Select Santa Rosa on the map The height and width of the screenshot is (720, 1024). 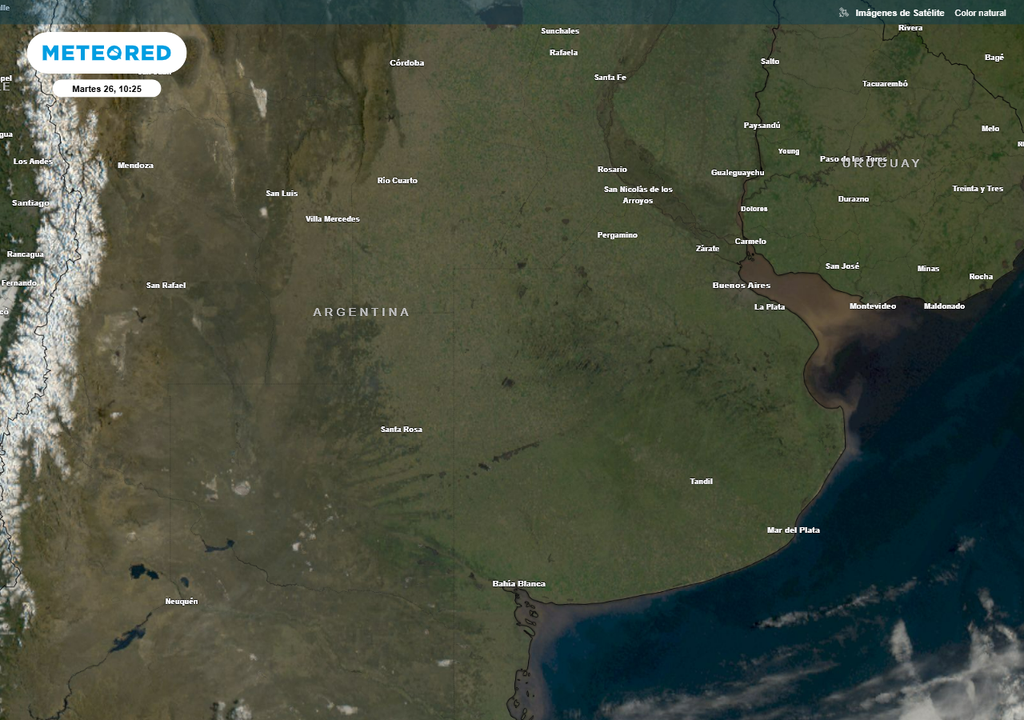(x=401, y=429)
